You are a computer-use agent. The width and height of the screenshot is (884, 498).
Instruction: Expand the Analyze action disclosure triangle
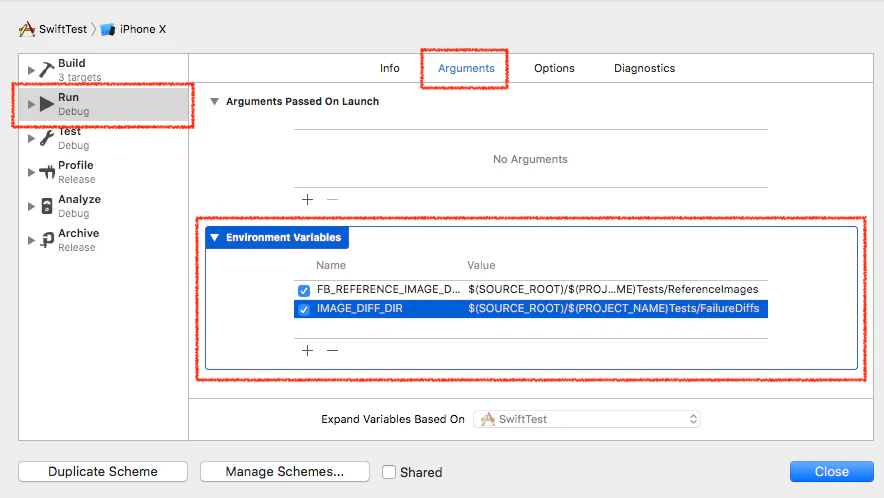click(x=31, y=206)
